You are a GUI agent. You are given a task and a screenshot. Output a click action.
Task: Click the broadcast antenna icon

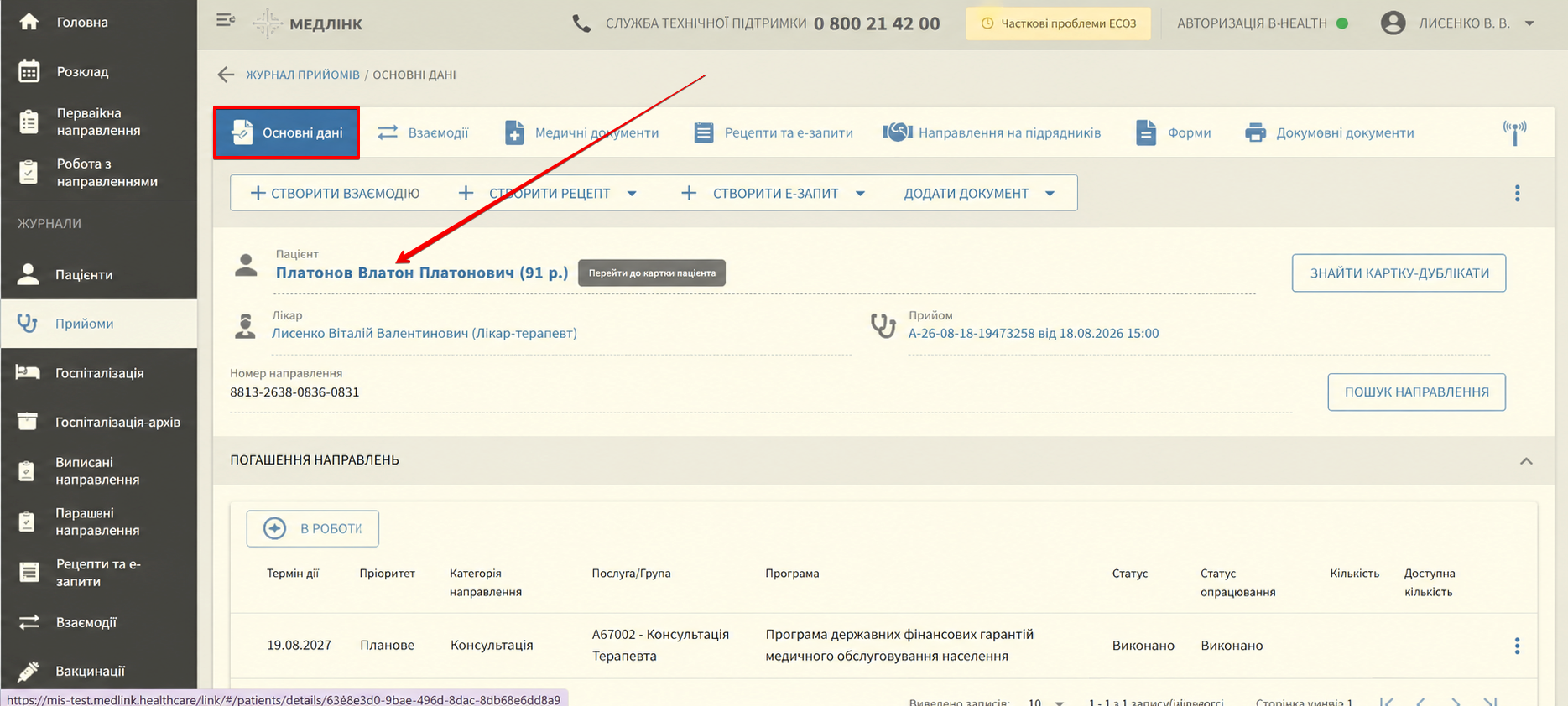pyautogui.click(x=1514, y=132)
